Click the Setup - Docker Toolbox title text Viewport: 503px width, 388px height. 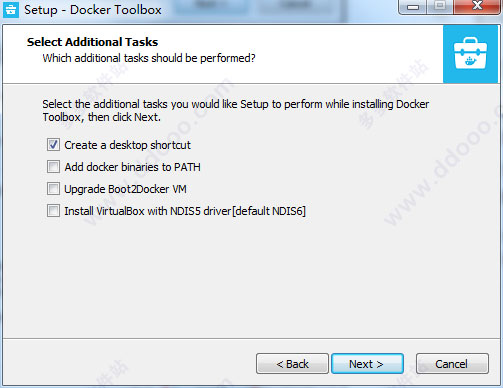[x=93, y=10]
